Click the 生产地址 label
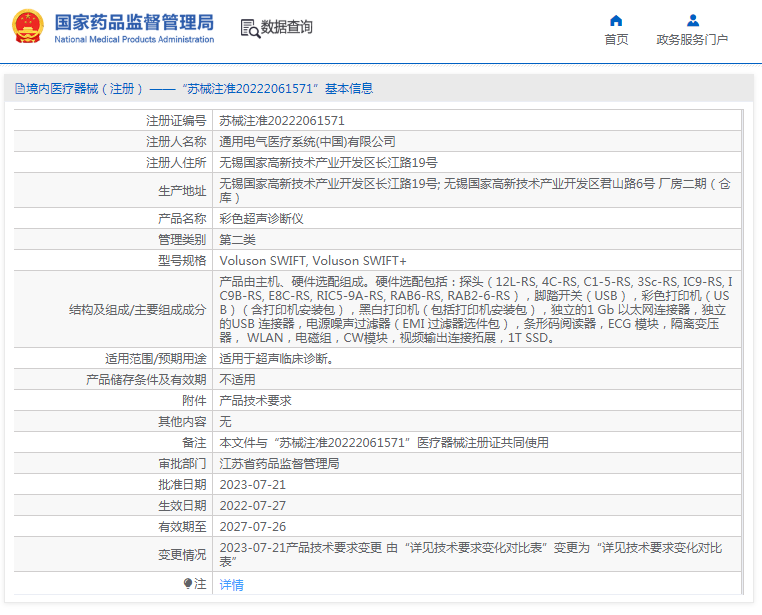 [182, 190]
